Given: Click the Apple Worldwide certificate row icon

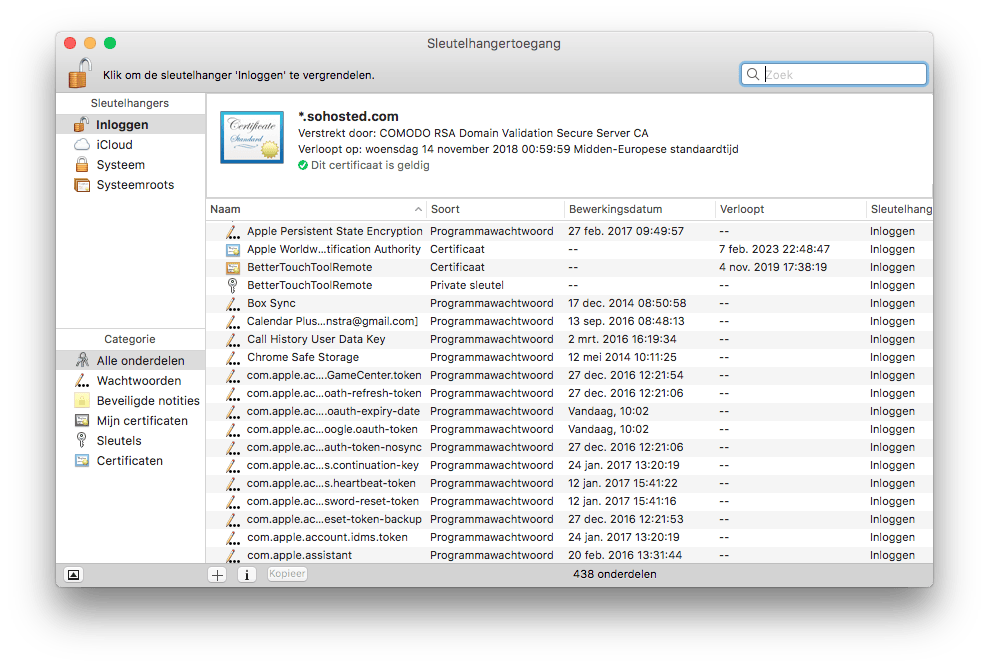Looking at the screenshot, I should point(233,250).
